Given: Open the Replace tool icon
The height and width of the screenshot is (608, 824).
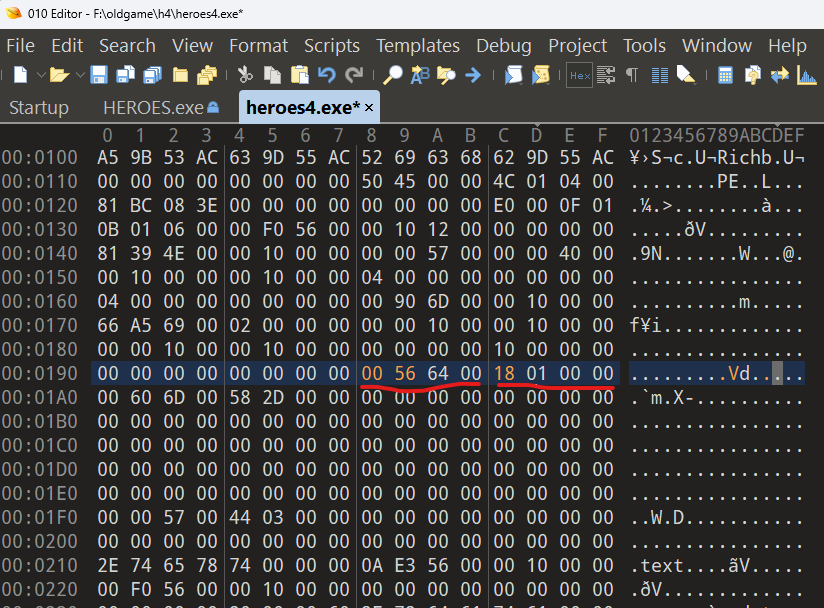Looking at the screenshot, I should click(420, 75).
